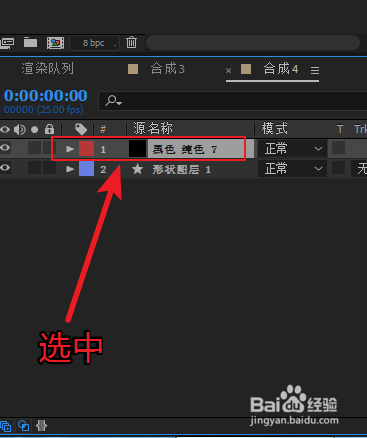367x438 pixels.
Task: Toggle preserve transparency for layer 2
Action: [x=338, y=168]
